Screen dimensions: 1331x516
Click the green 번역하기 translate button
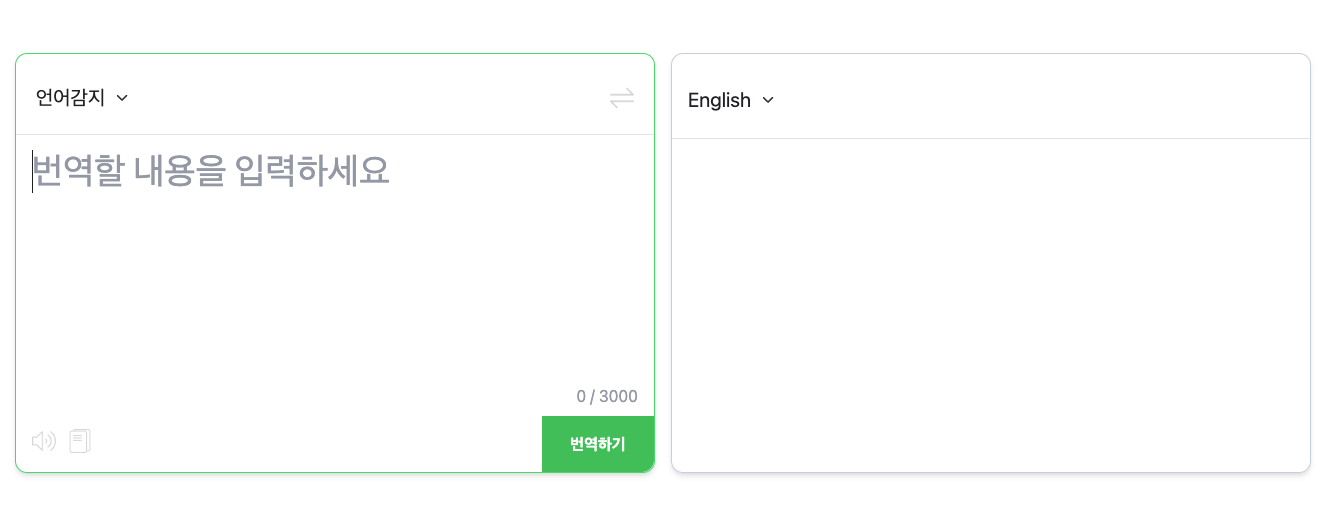pyautogui.click(x=598, y=444)
